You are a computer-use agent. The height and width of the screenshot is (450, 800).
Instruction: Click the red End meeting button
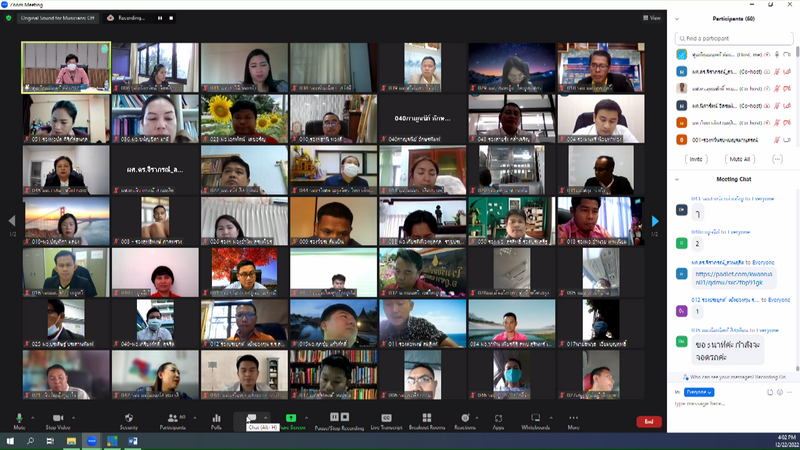point(649,421)
